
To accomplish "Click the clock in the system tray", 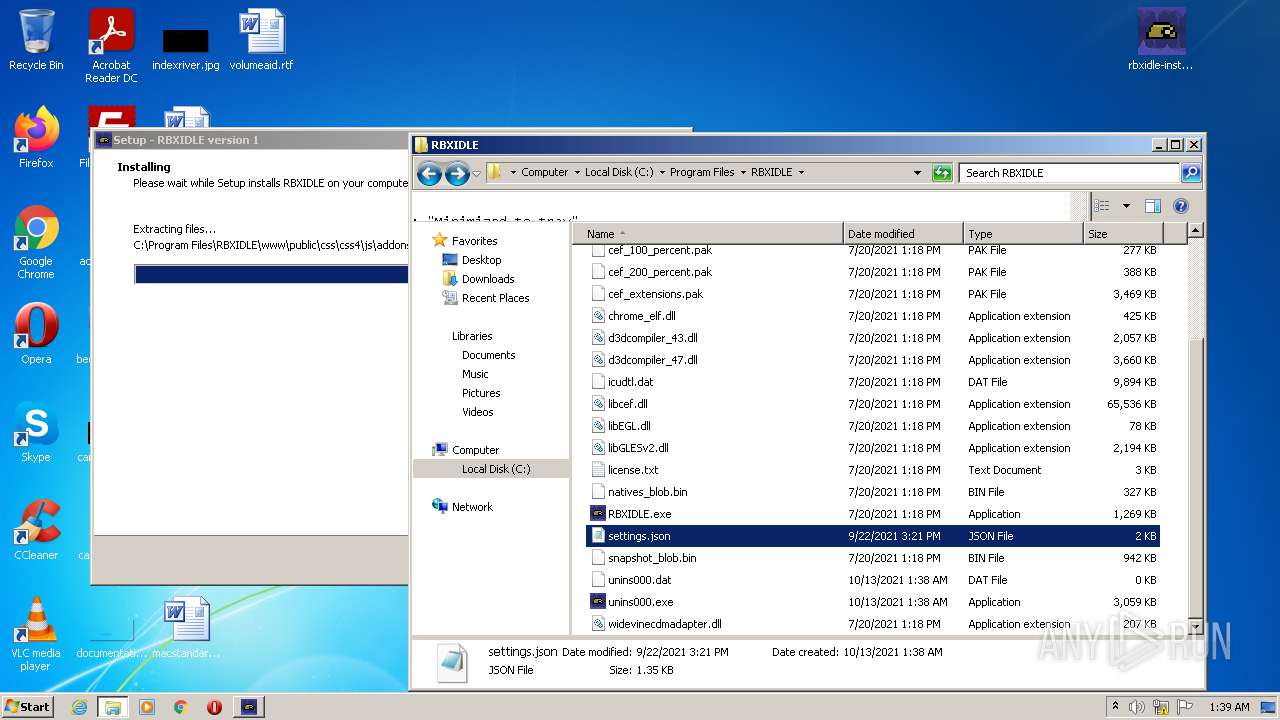I will [x=1229, y=707].
